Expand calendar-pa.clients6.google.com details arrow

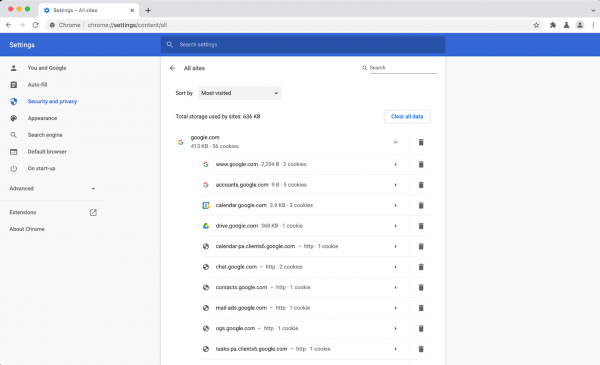click(x=396, y=246)
